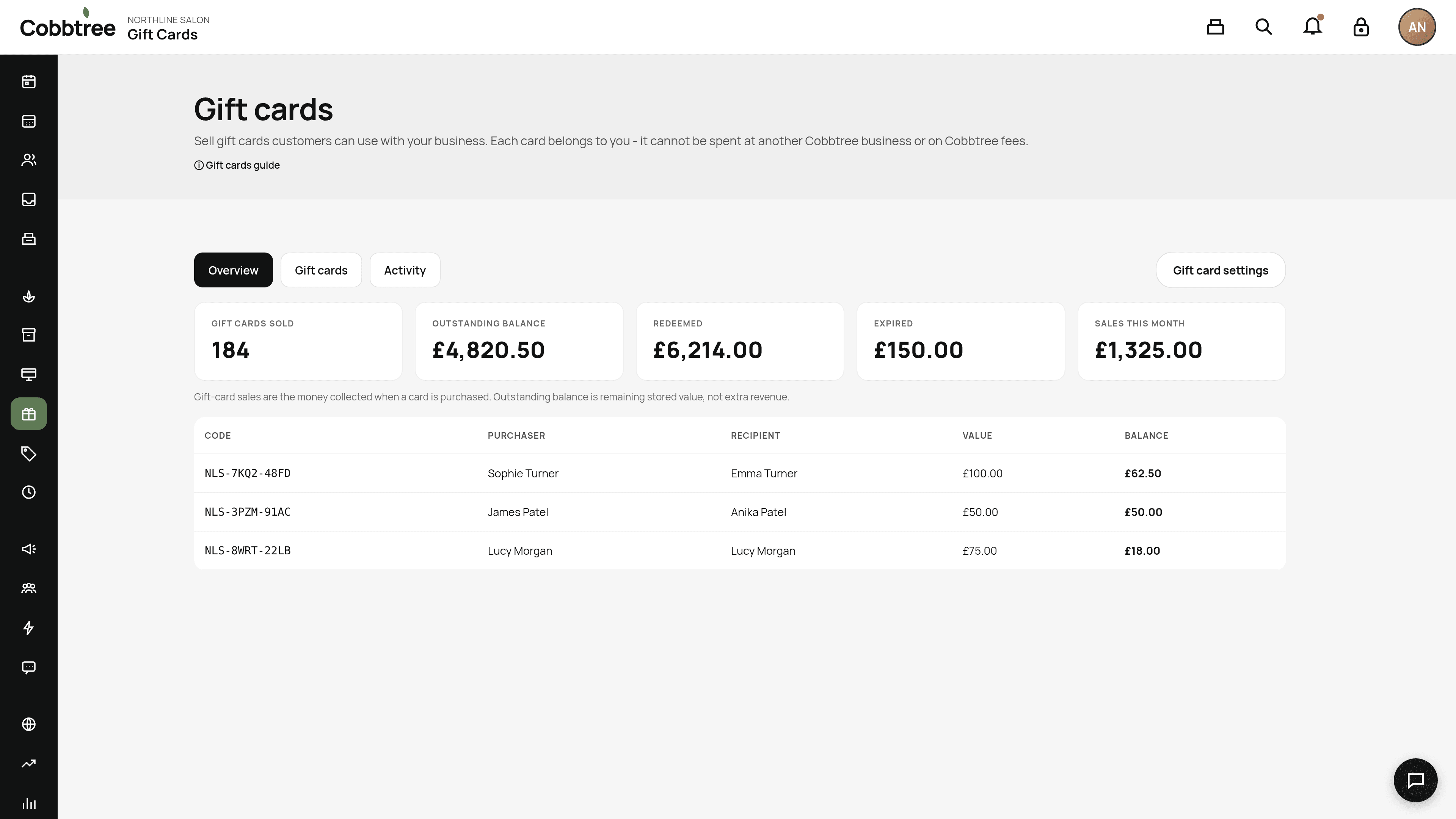The image size is (1456, 819).
Task: Select gift card code NLS-3PZM-91AC
Action: point(248,512)
